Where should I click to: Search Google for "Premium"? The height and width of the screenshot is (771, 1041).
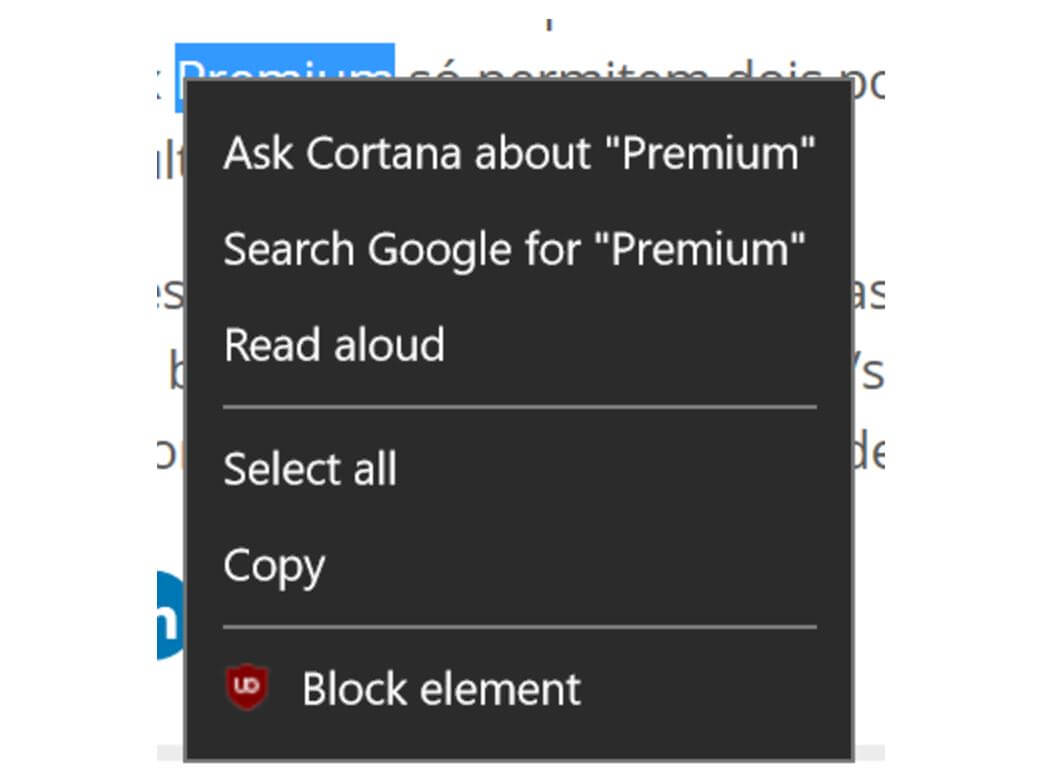coord(514,249)
